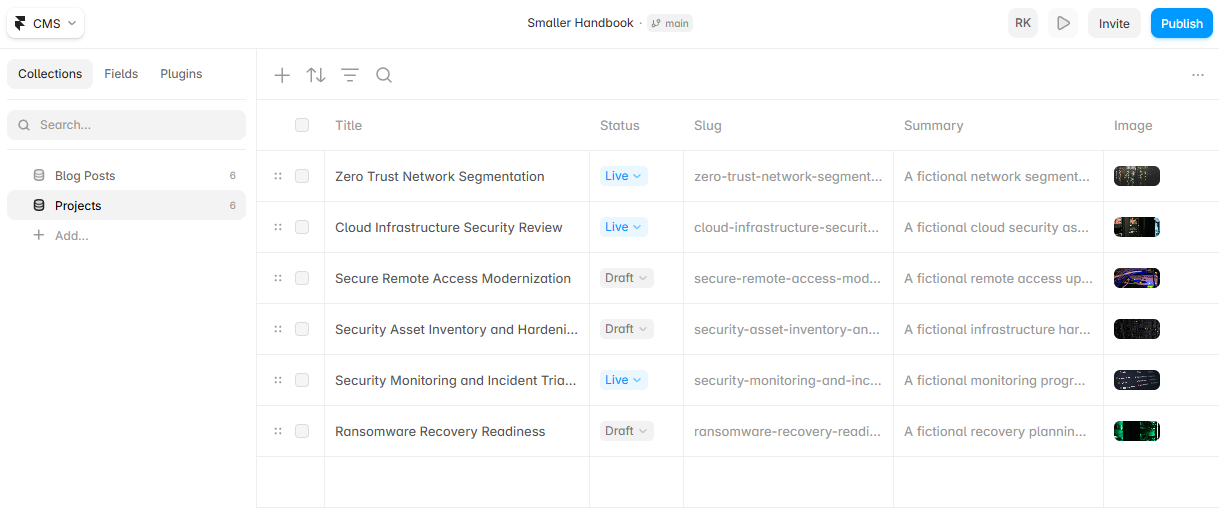Click the preview play icon

tap(1063, 23)
